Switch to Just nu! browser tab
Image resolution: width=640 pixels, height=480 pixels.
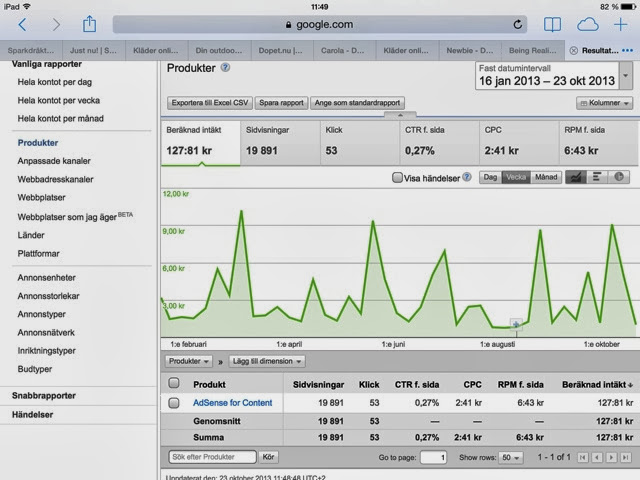point(93,51)
